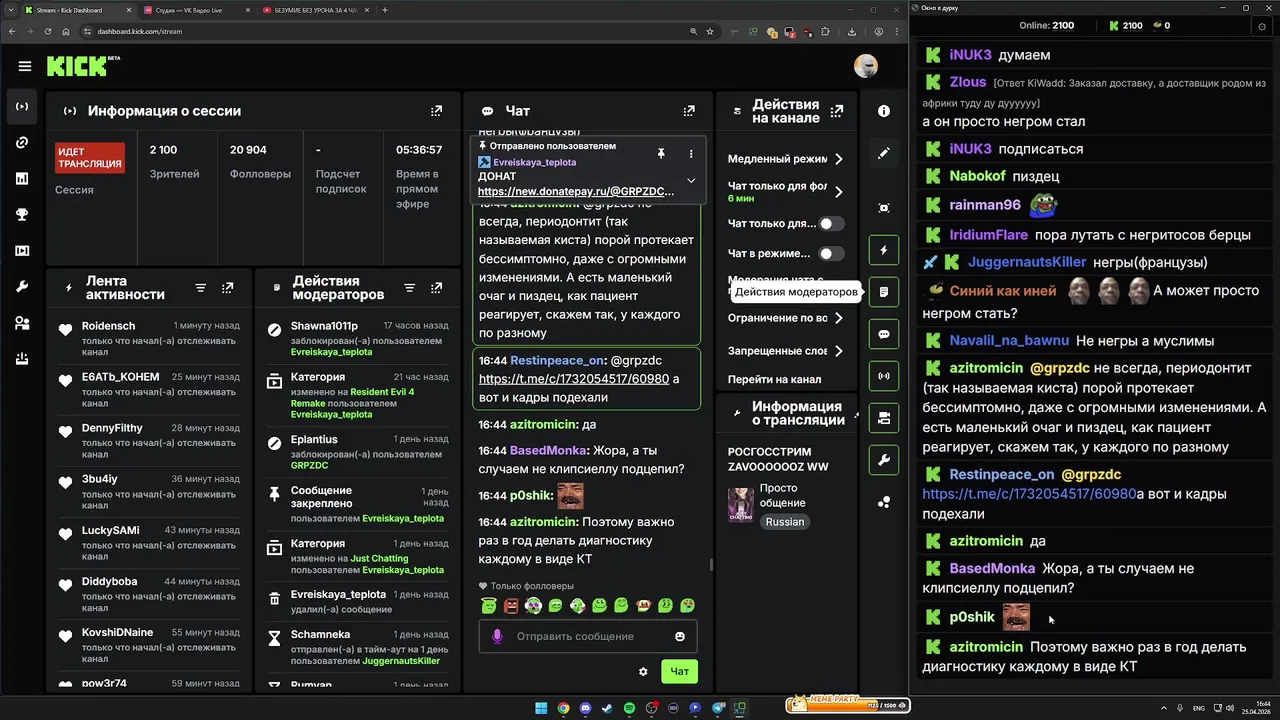This screenshot has height=720, width=1280.
Task: Open the info icon in the right widget bar
Action: [x=884, y=111]
